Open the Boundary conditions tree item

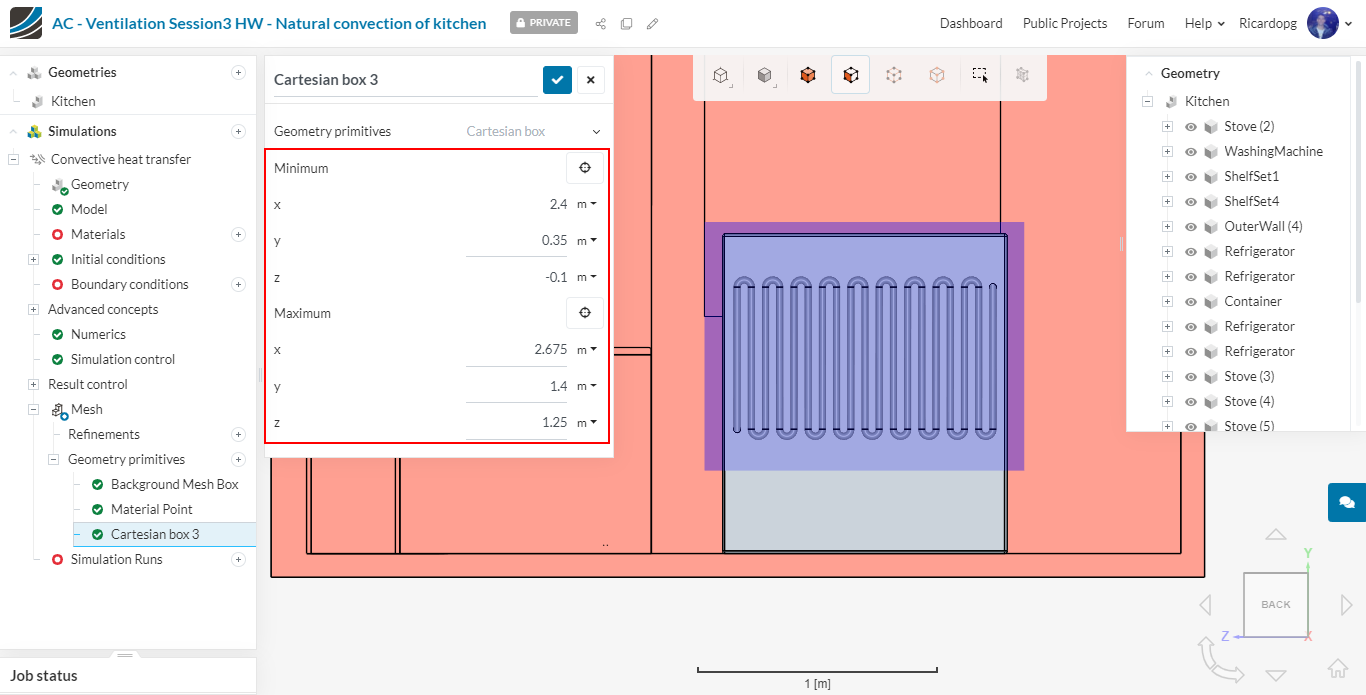pyautogui.click(x=129, y=285)
